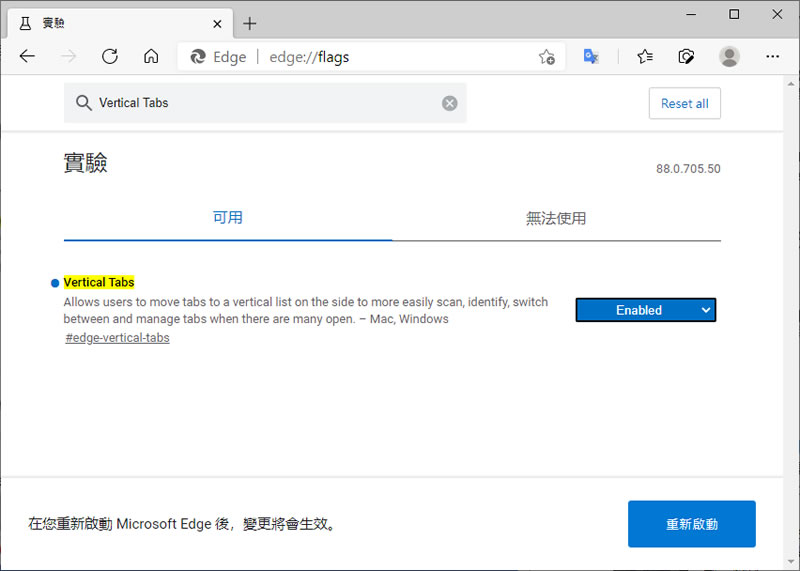Screen dimensions: 800x571
Task: Click the scrollbar up arrow
Action: (x=791, y=83)
